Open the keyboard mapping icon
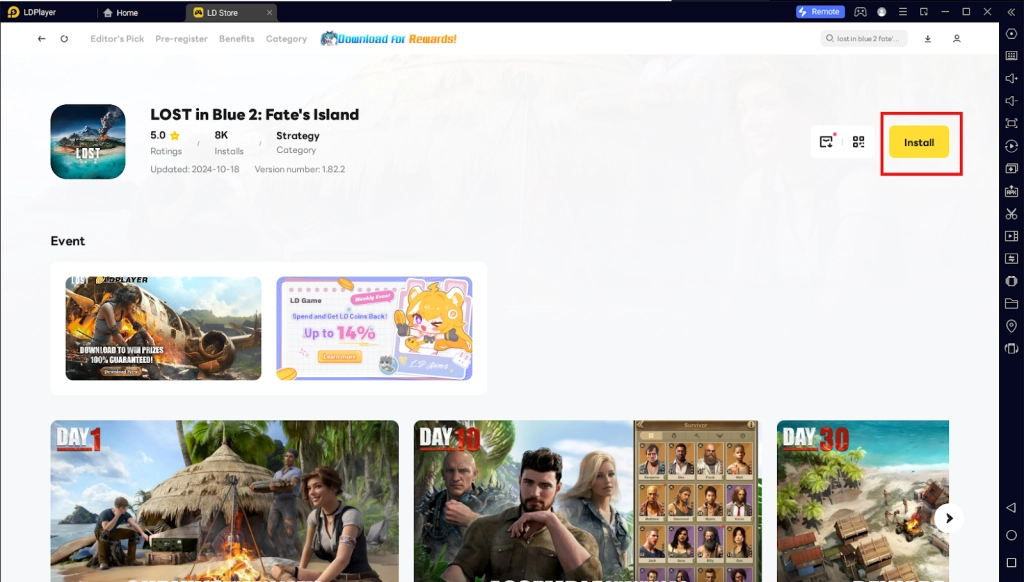1024x582 pixels. [x=1011, y=56]
